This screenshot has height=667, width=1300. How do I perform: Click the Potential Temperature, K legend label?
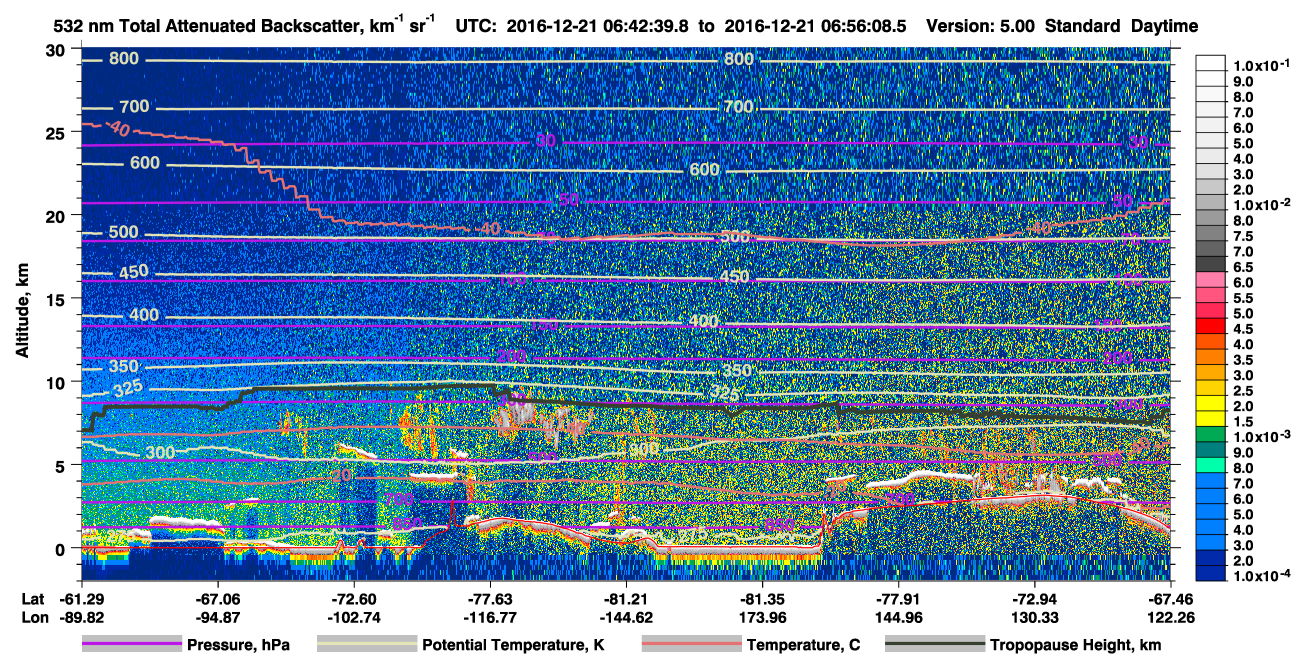(513, 645)
